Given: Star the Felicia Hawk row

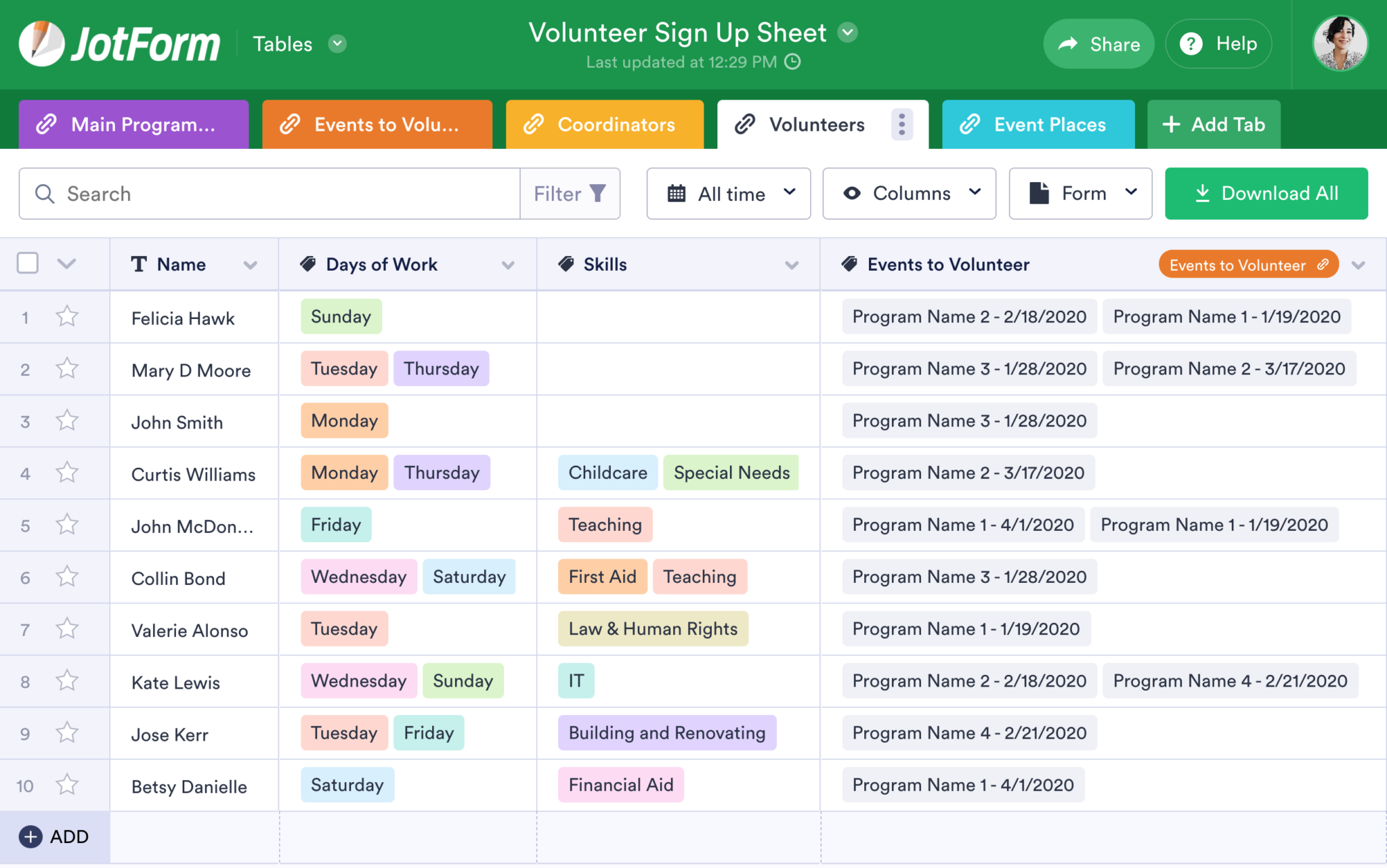Looking at the screenshot, I should [x=67, y=317].
